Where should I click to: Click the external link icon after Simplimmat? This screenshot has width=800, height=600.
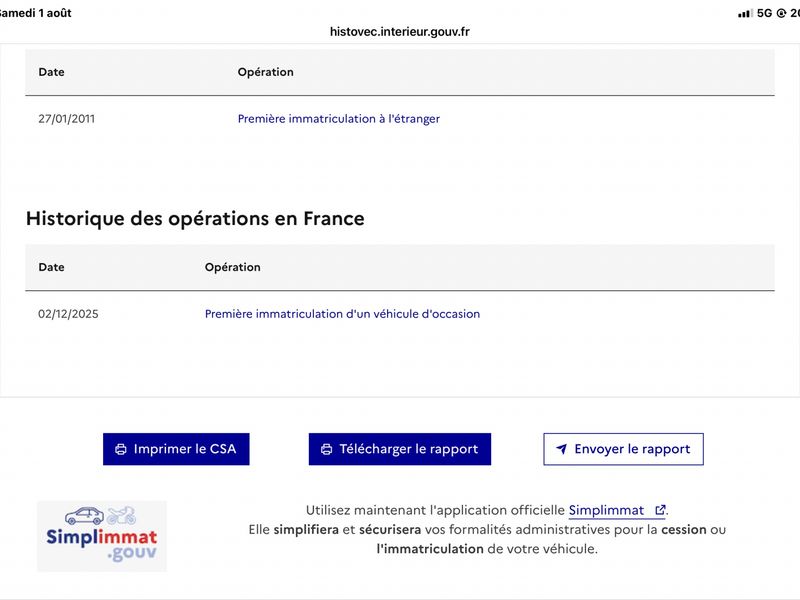(x=660, y=510)
